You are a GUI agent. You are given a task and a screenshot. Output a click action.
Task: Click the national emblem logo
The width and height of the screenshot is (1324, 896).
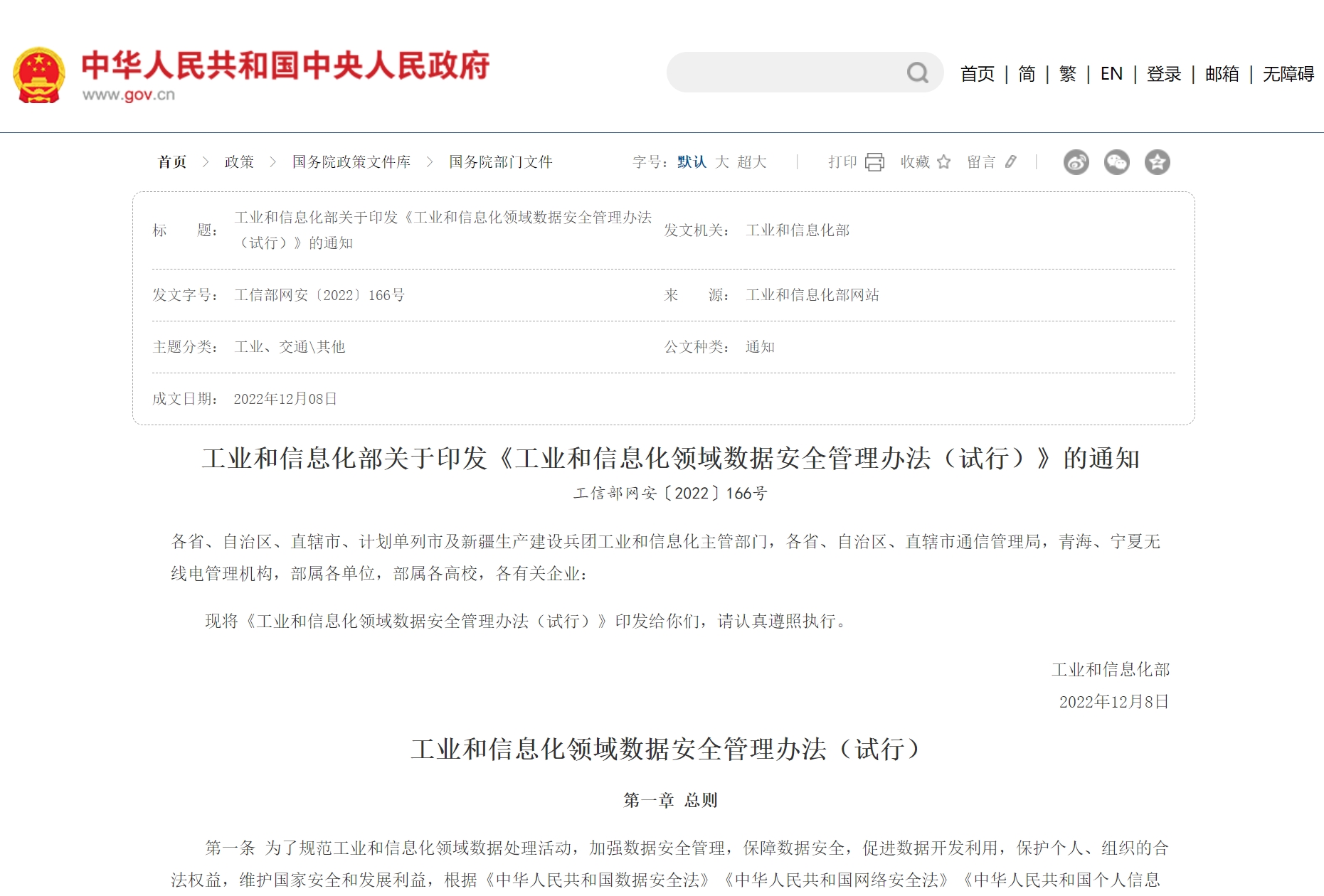(39, 75)
